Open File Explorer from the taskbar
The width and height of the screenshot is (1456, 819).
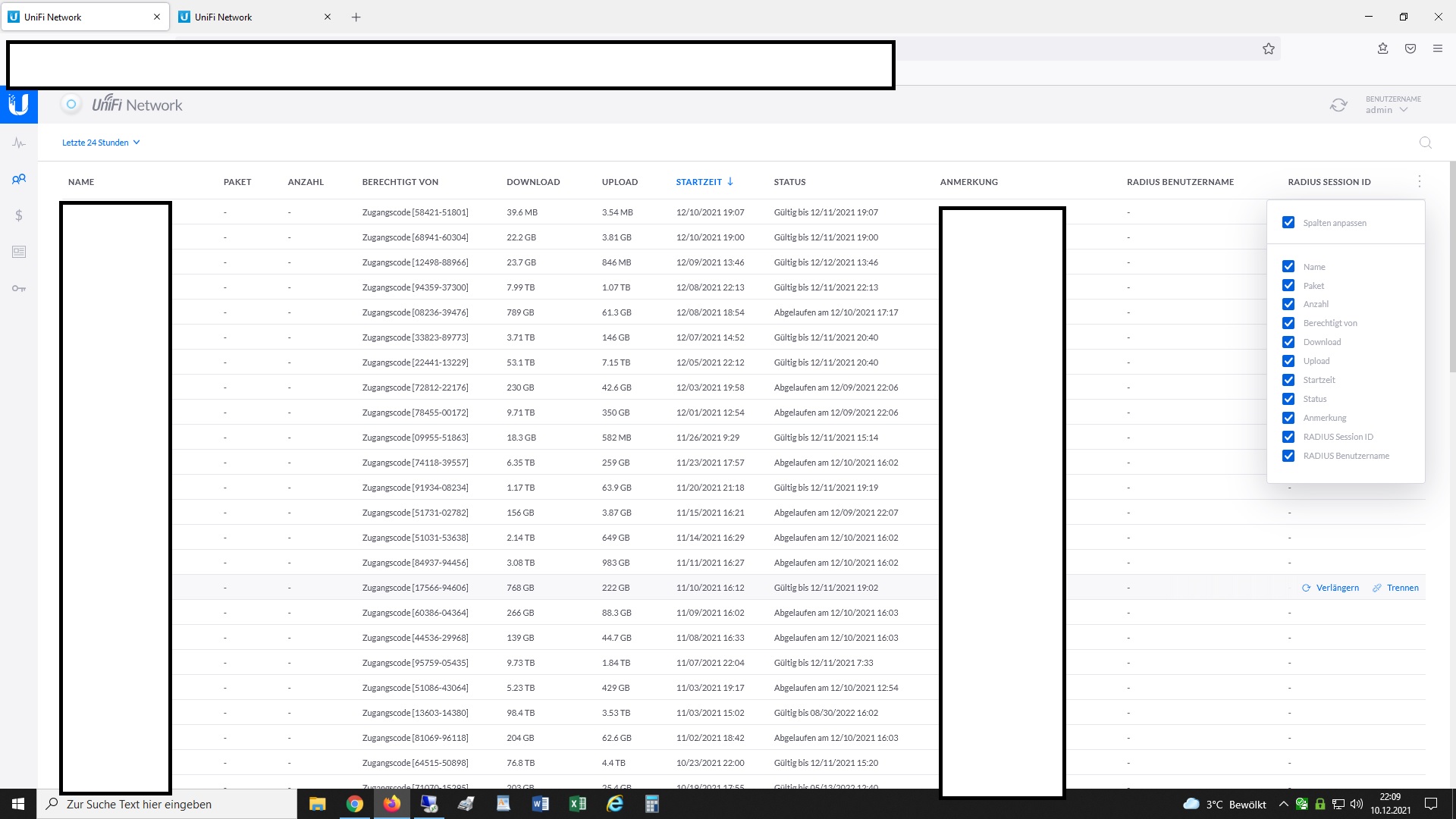point(317,804)
